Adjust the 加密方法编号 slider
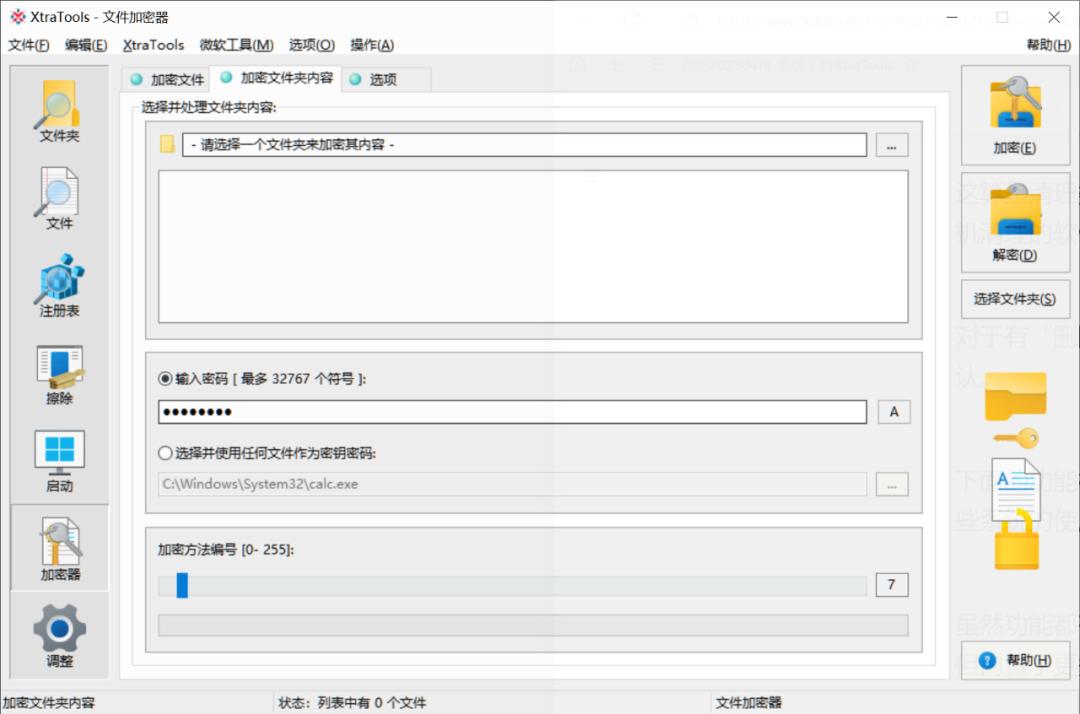1080x714 pixels. point(182,585)
